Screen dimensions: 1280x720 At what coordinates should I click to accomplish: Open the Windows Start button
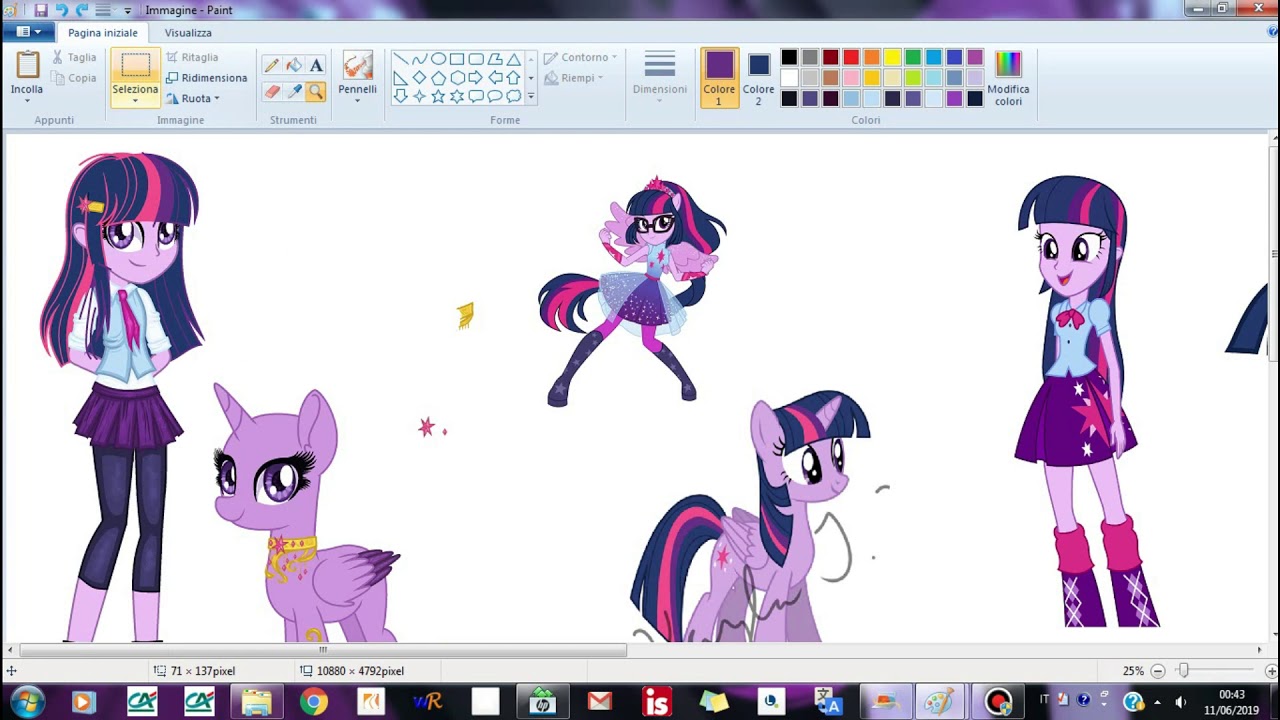coord(26,702)
